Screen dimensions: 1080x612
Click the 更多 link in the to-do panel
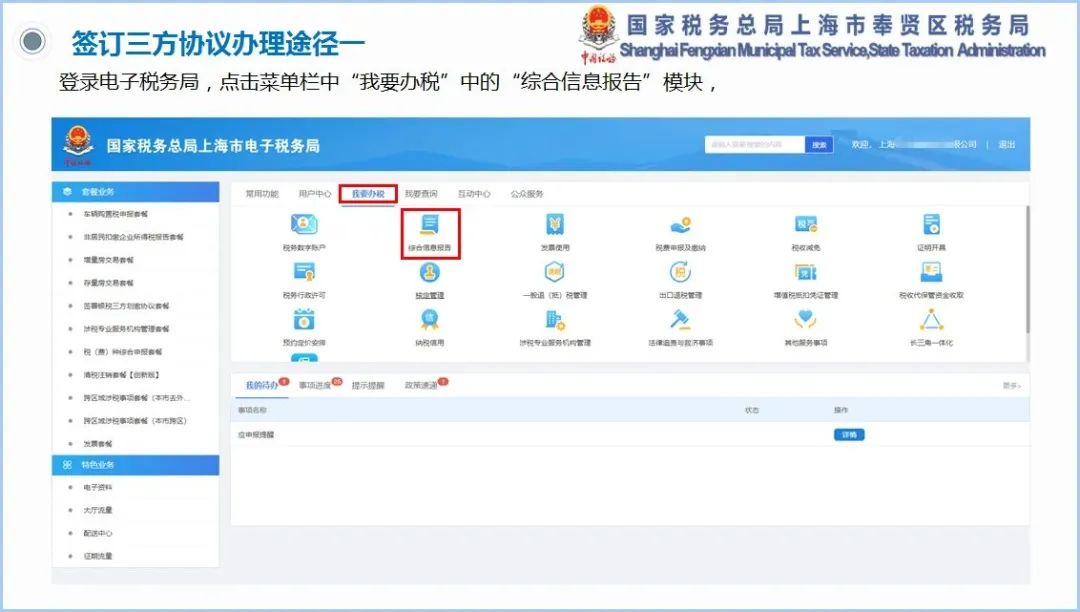click(x=1011, y=386)
